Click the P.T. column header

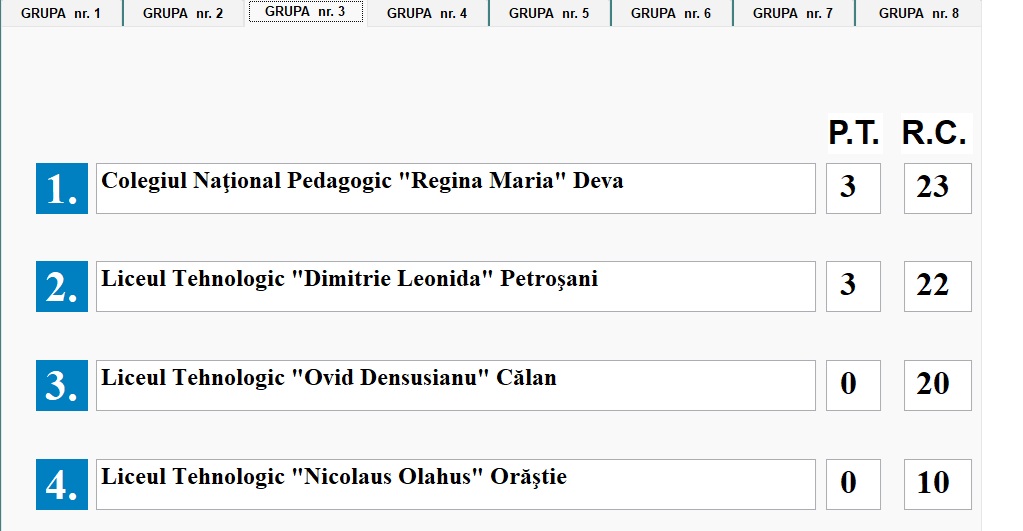pyautogui.click(x=853, y=133)
